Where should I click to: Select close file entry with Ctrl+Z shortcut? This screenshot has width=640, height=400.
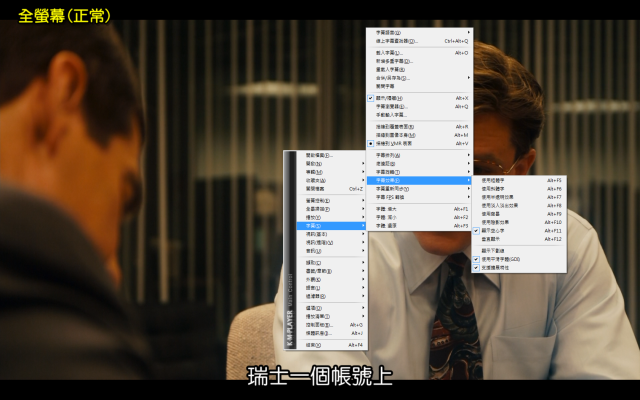[331, 189]
